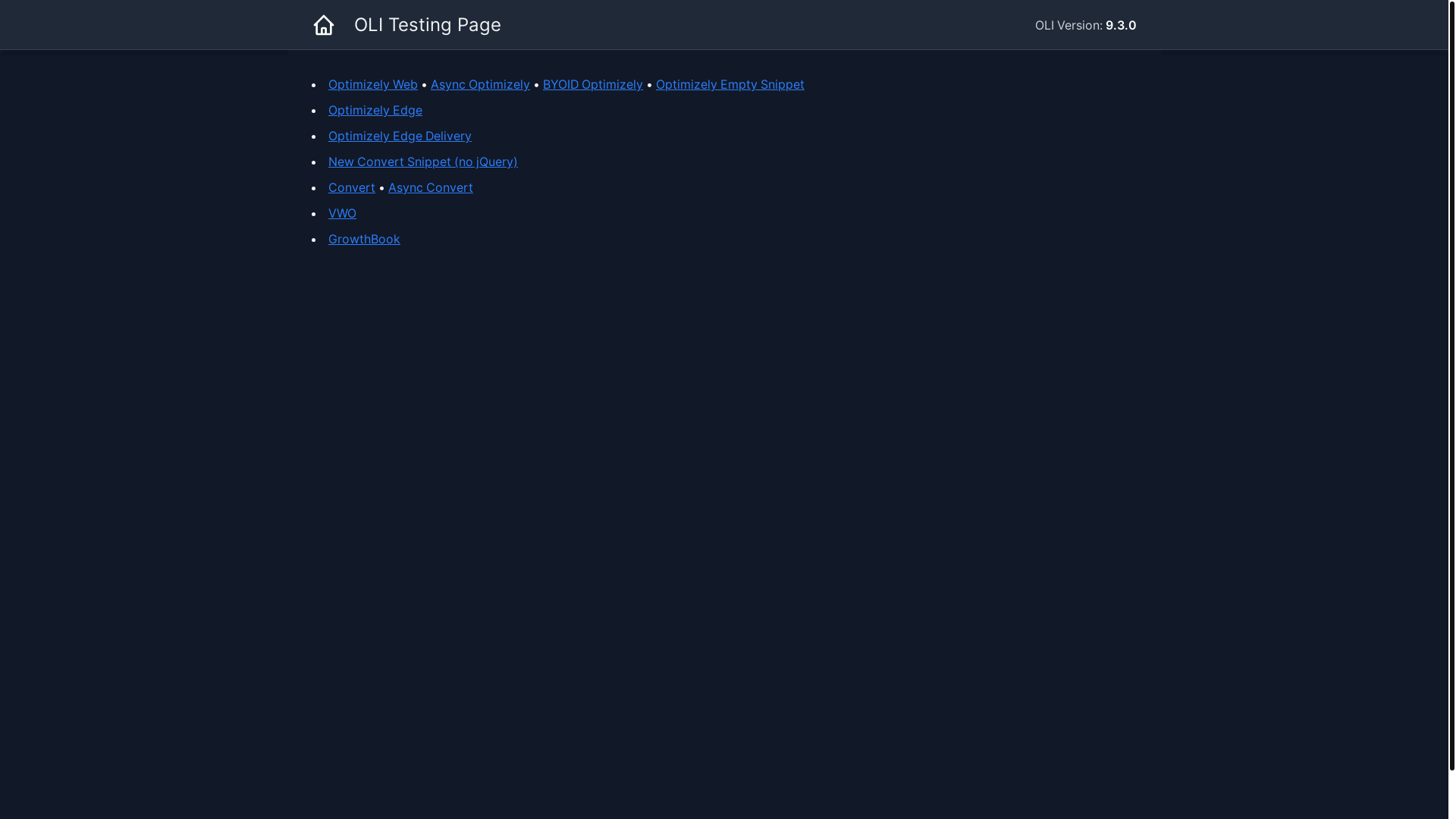Image resolution: width=1456 pixels, height=819 pixels.
Task: Open Optimizely Edge Delivery link
Action: pyautogui.click(x=400, y=136)
